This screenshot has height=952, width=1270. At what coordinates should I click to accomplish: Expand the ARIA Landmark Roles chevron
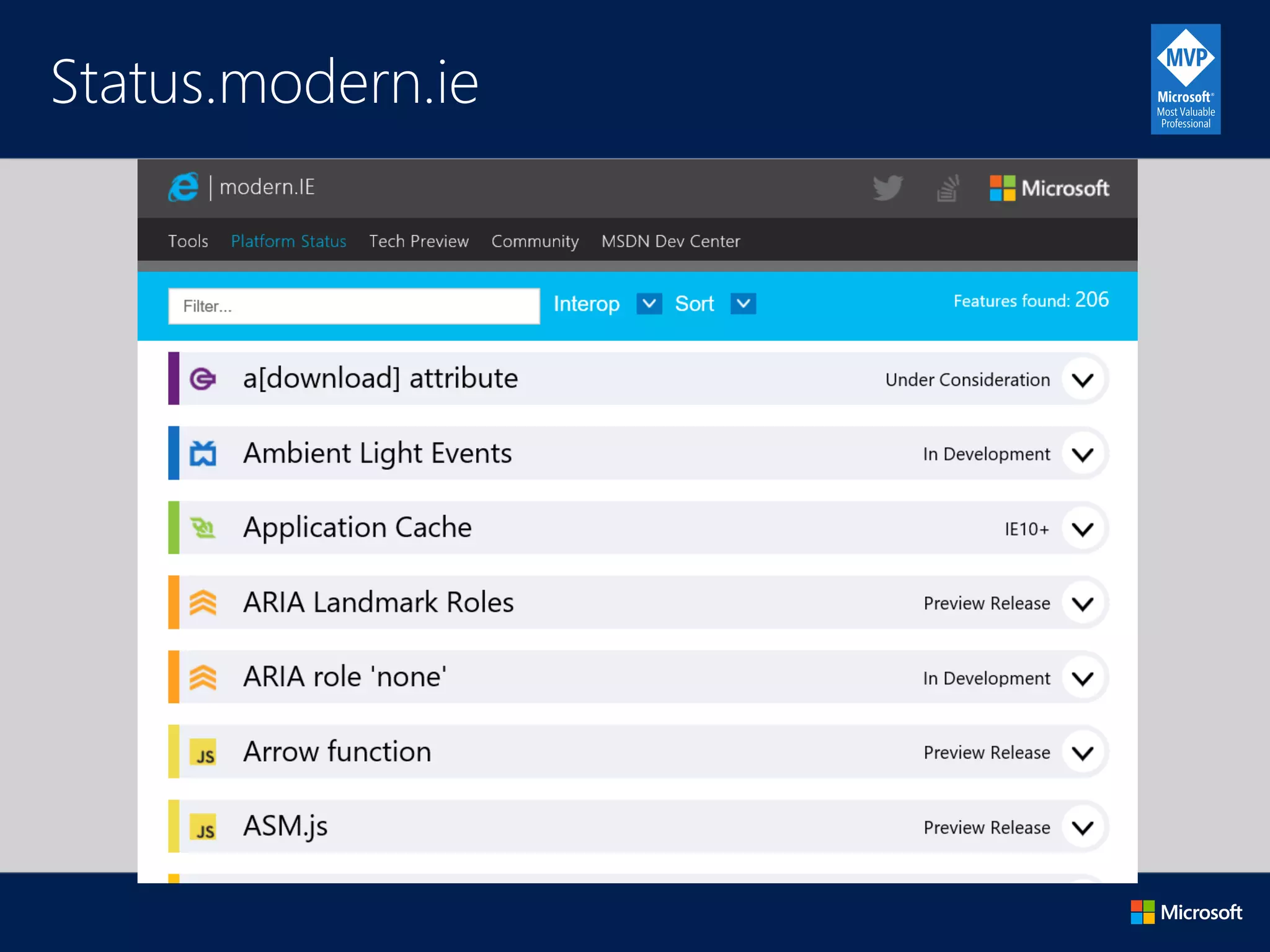click(1083, 604)
